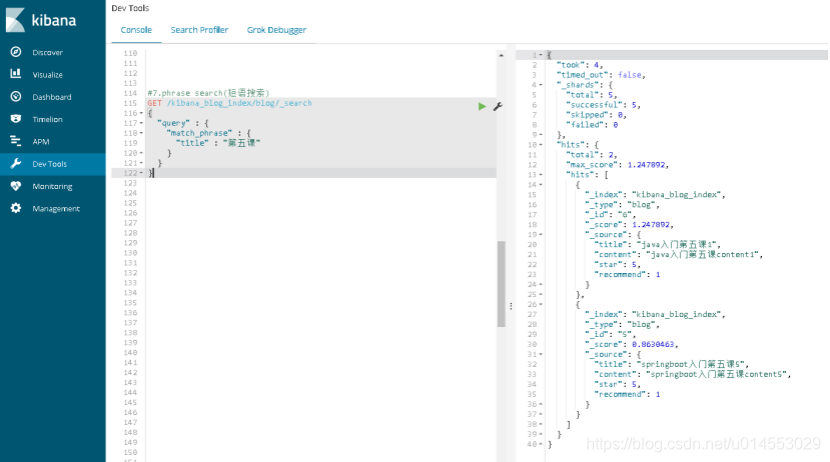Viewport: 830px width, 462px height.
Task: Click the "match_phrase" line in editor
Action: [208, 133]
